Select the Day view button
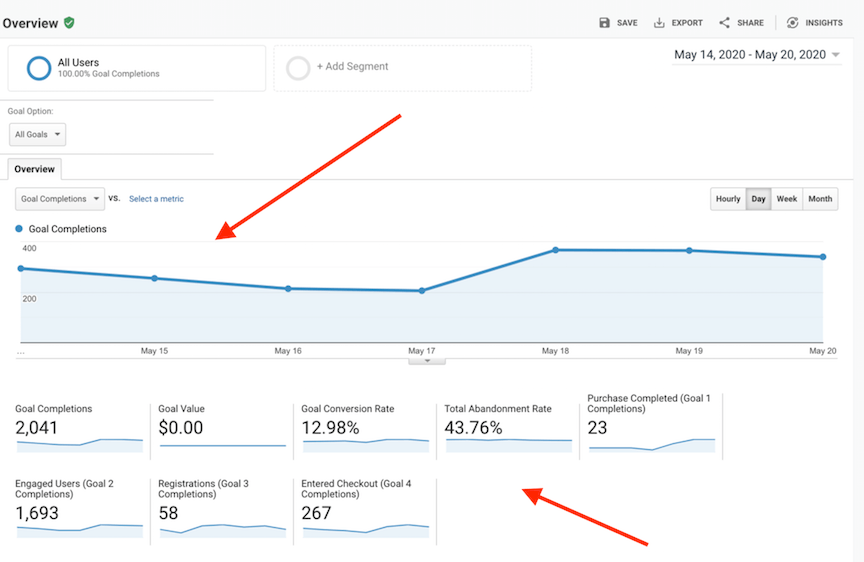 click(x=759, y=199)
